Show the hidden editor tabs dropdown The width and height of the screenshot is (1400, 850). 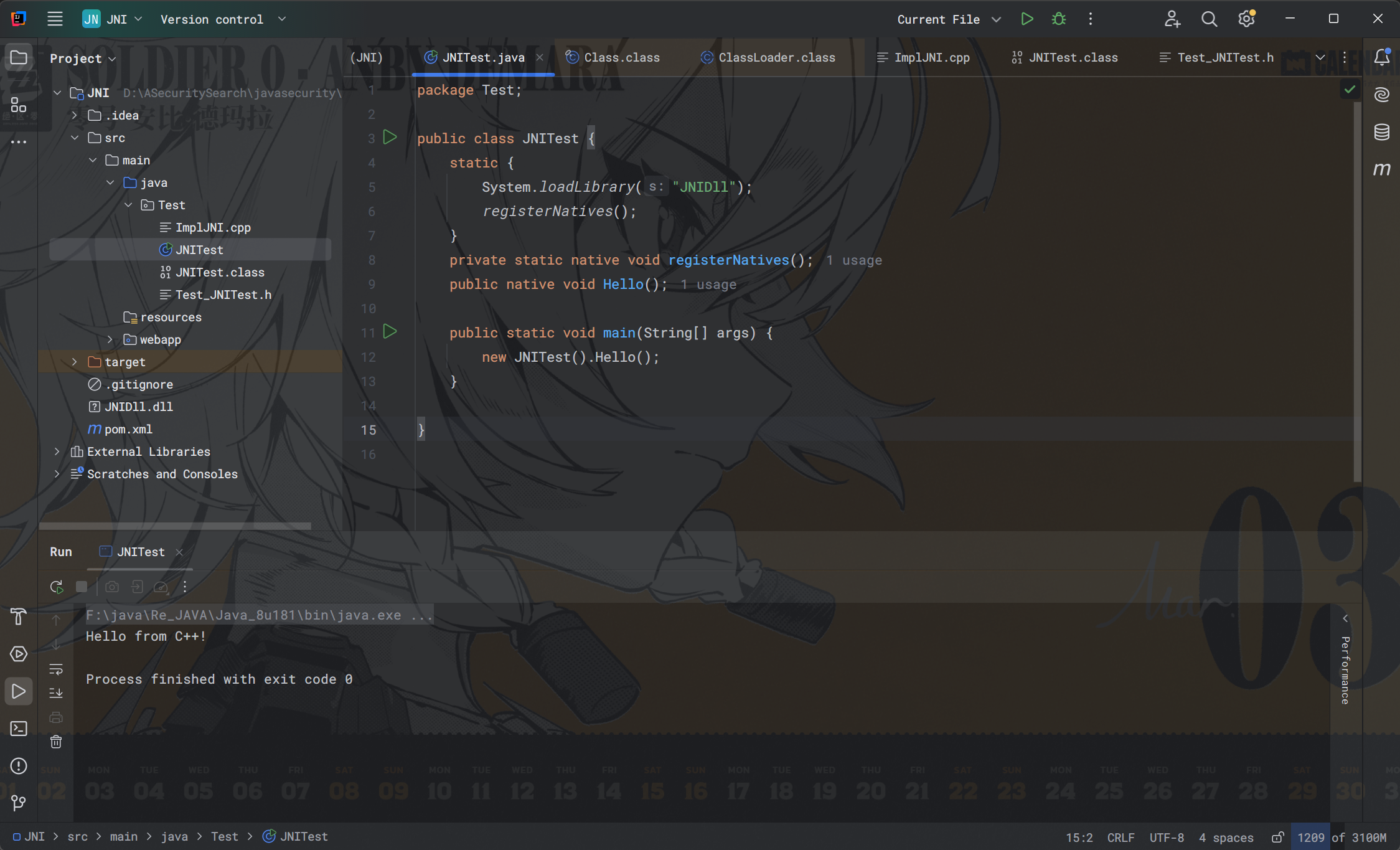(x=1320, y=57)
